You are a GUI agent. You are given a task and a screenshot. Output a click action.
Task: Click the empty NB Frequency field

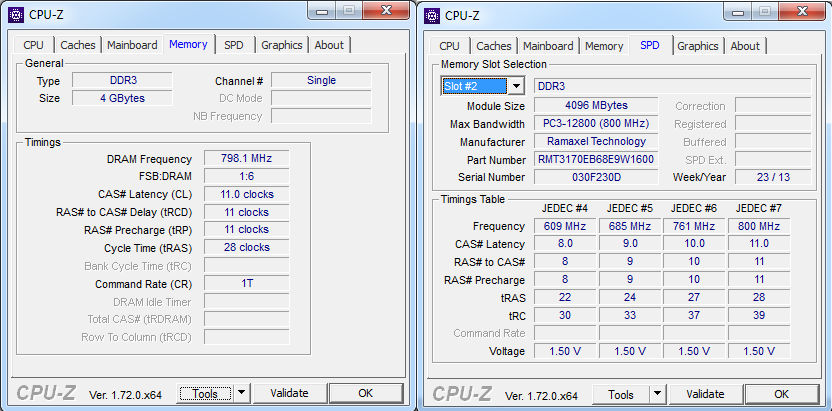coord(321,116)
